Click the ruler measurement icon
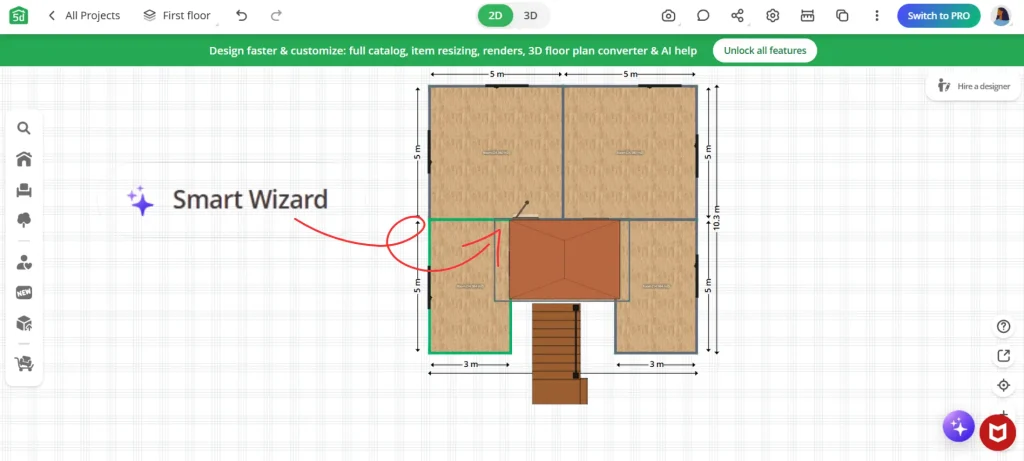This screenshot has height=461, width=1024. point(808,16)
